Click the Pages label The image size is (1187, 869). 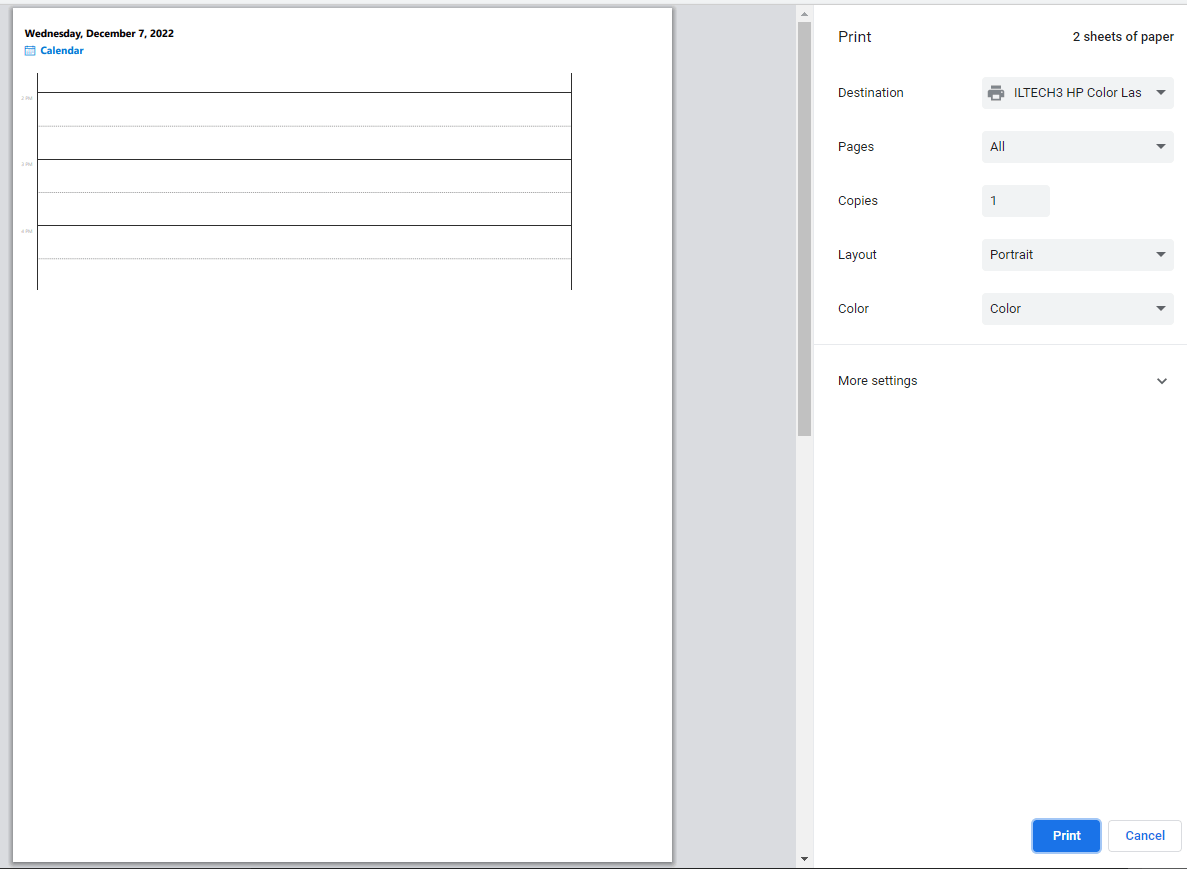coord(855,147)
